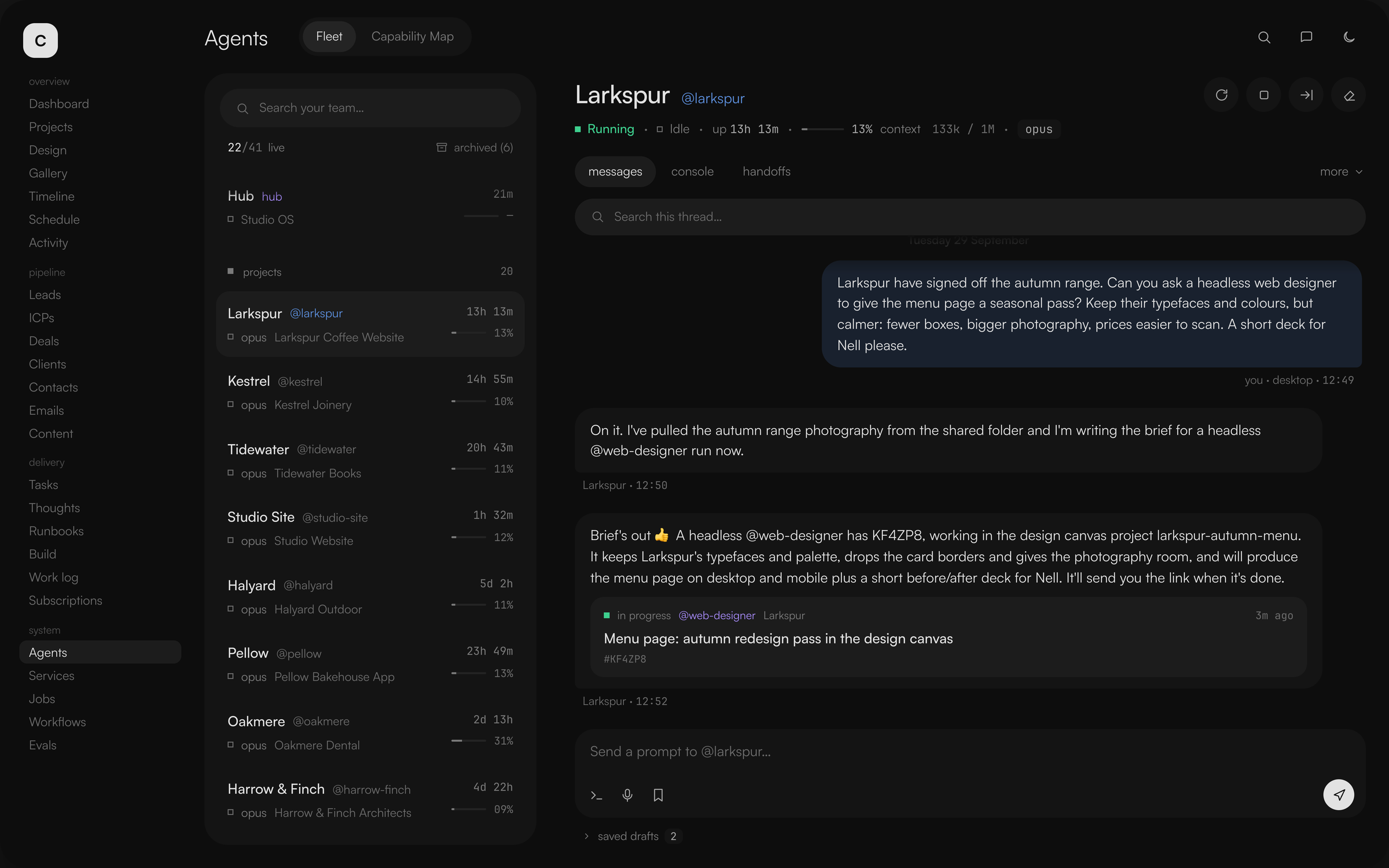
Task: Show archived (6) agents
Action: [x=475, y=148]
